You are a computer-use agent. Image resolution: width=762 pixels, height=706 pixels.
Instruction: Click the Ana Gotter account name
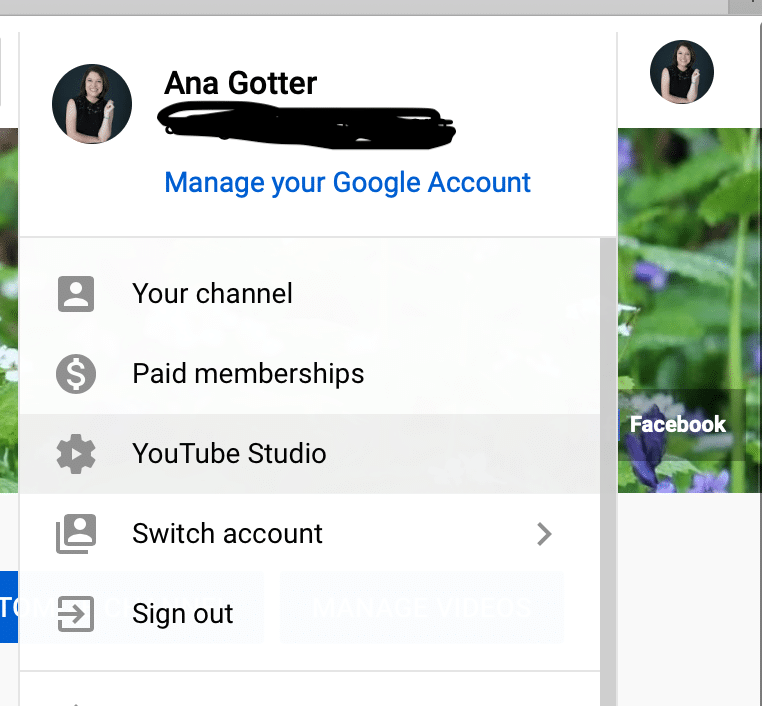coord(241,84)
